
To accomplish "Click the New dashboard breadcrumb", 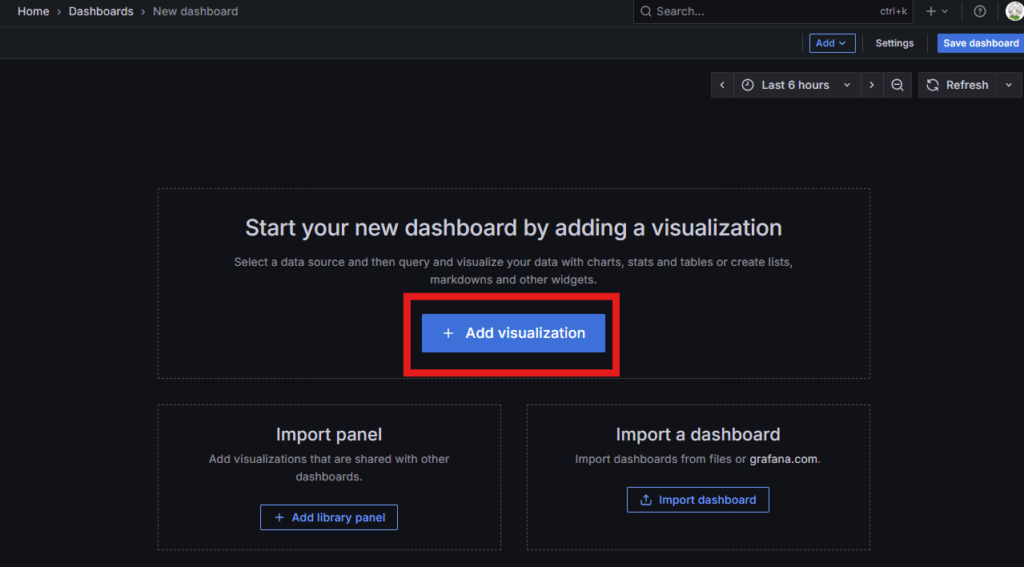I will click(195, 11).
